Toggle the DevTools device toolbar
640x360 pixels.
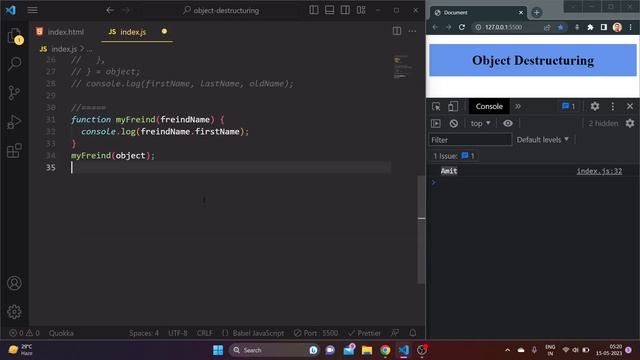453,107
